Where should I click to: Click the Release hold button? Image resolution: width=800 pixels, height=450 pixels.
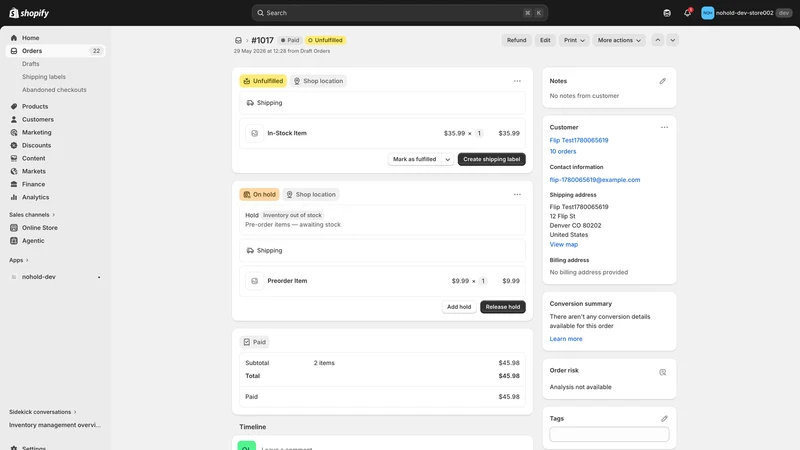click(x=503, y=307)
